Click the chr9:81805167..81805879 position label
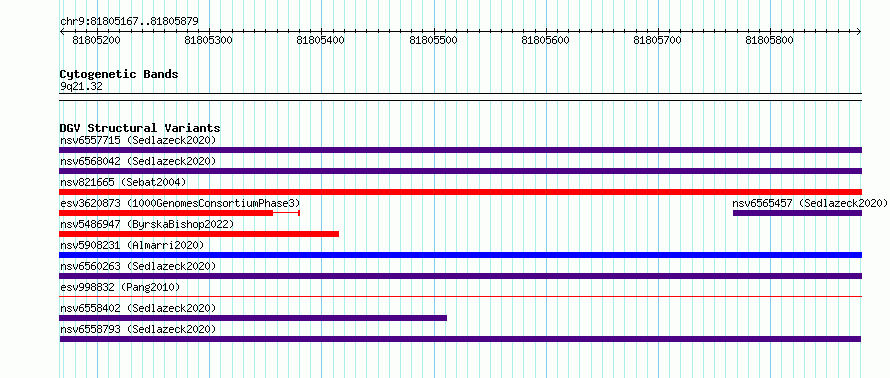 pyautogui.click(x=129, y=22)
